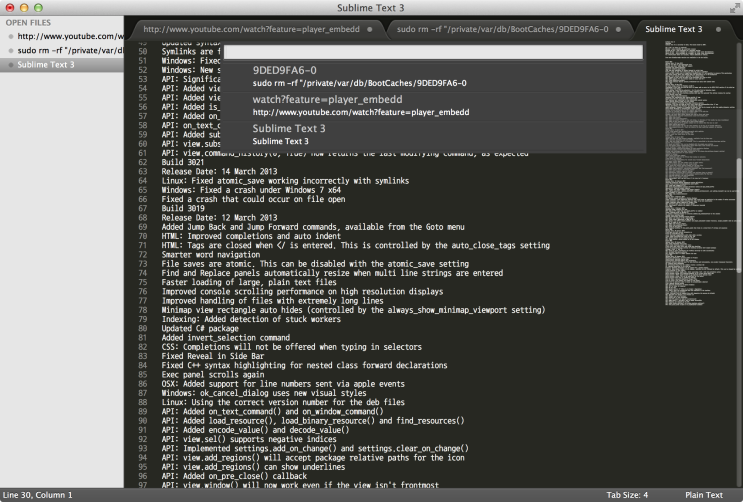The height and width of the screenshot is (502, 743).
Task: Close the 'sudo rm -rf' tab via its dot
Action: click(x=618, y=29)
